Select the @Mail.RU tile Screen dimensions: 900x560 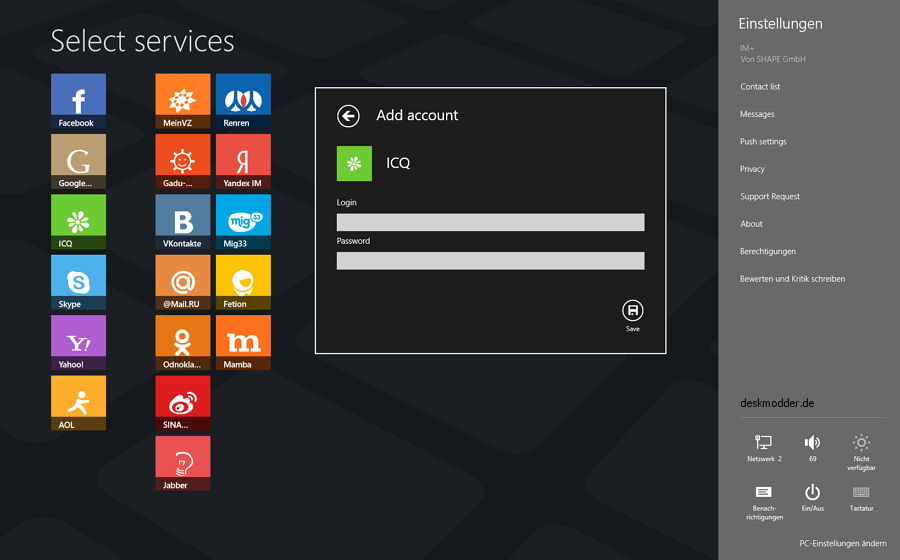pos(183,282)
